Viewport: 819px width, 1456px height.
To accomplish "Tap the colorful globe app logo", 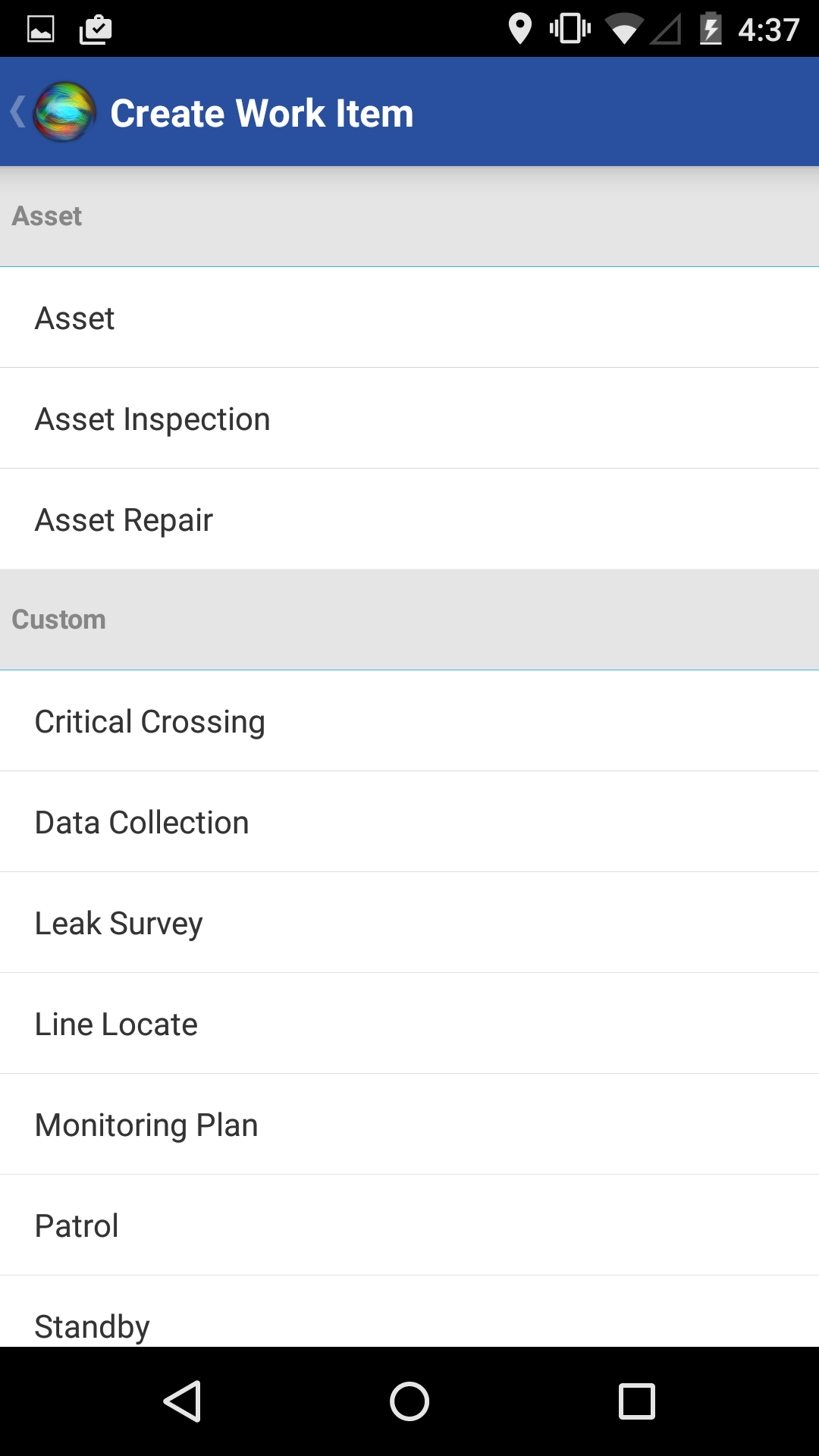I will pos(65,112).
